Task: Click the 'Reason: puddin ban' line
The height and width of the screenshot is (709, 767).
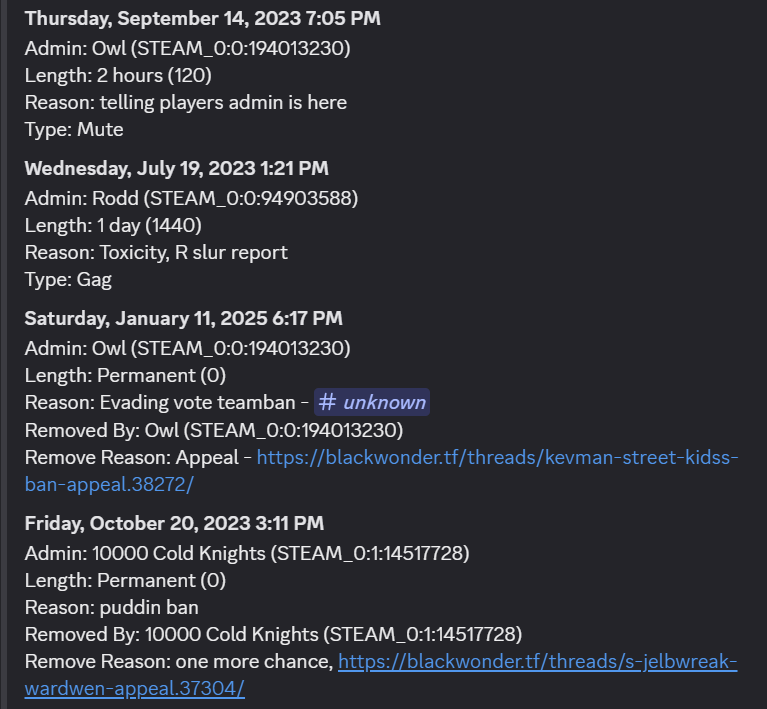Action: coord(112,608)
